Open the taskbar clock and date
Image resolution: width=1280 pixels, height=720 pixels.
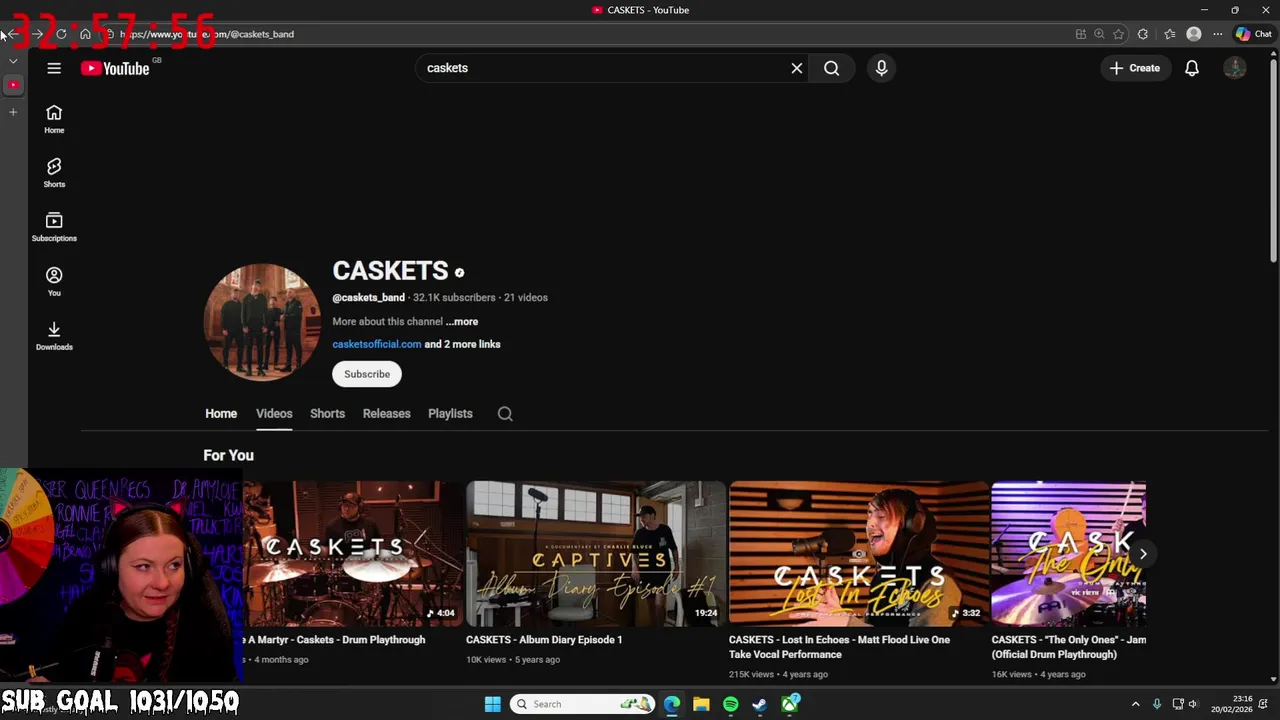click(x=1231, y=704)
